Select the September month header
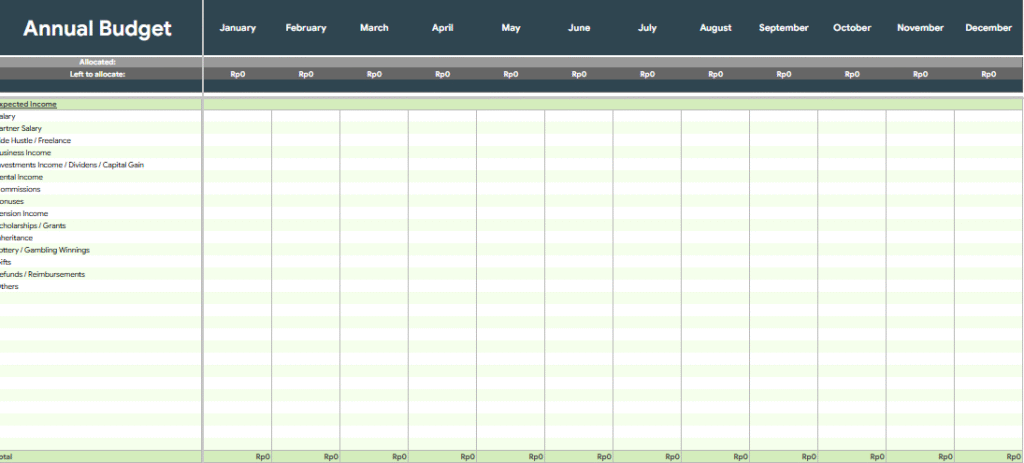 tap(783, 28)
